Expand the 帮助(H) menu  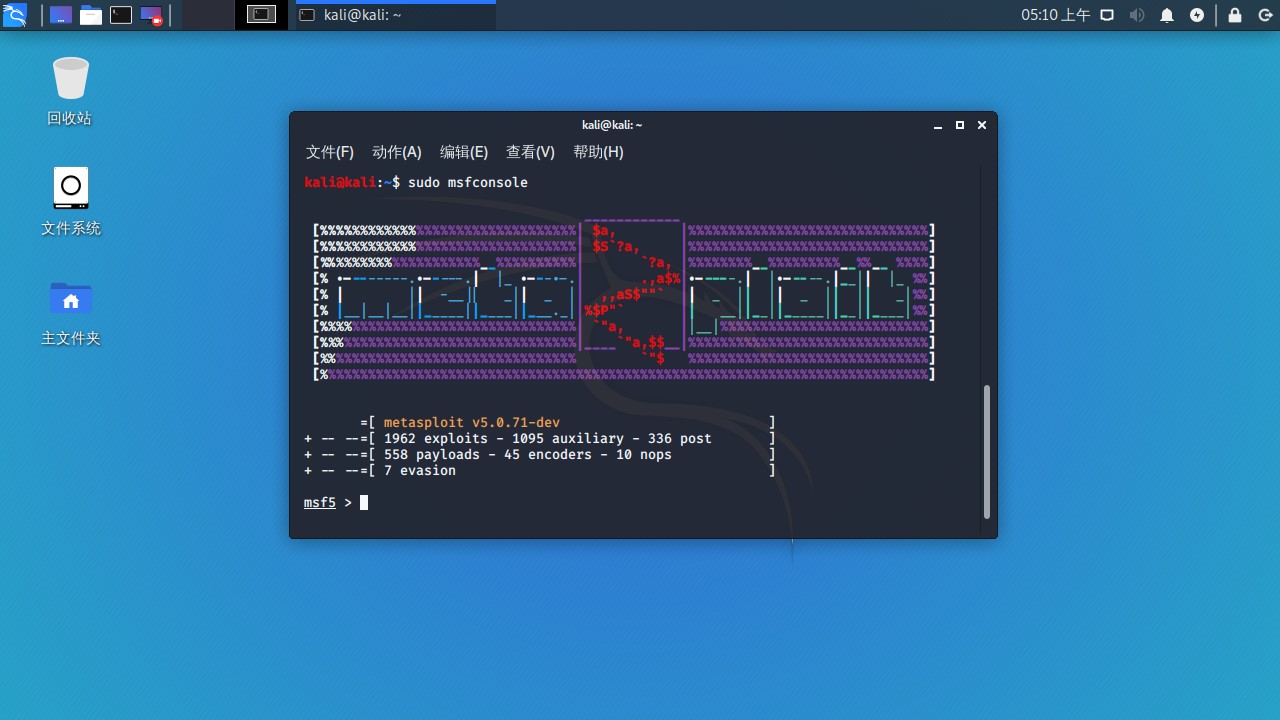598,152
